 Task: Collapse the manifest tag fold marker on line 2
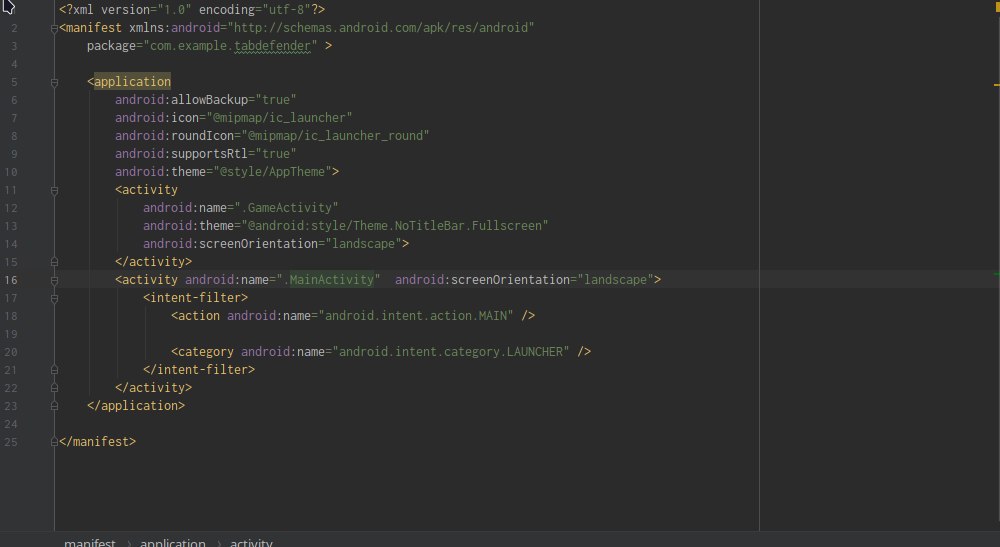(x=54, y=28)
